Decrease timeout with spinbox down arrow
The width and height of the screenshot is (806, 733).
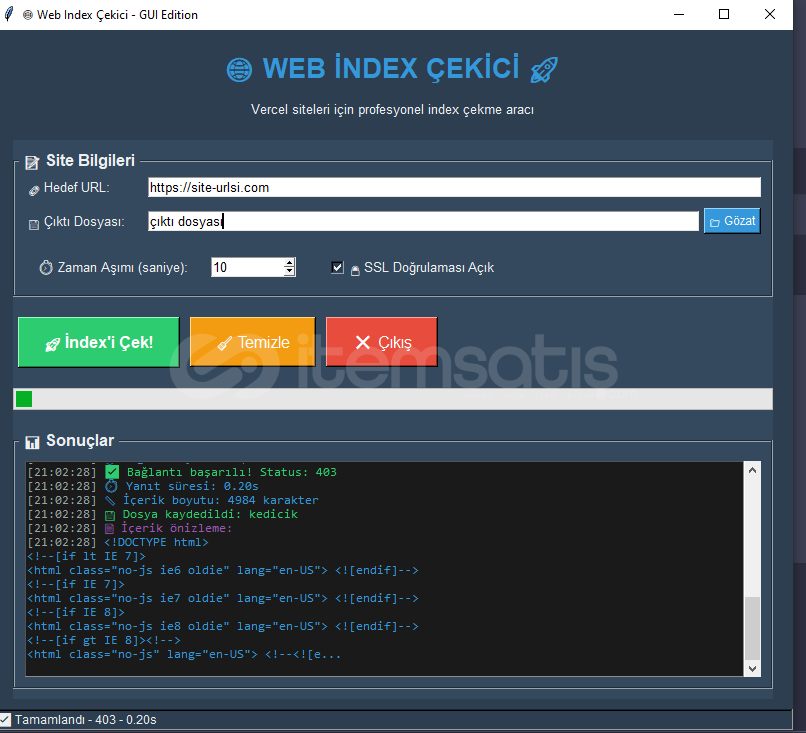(x=290, y=272)
